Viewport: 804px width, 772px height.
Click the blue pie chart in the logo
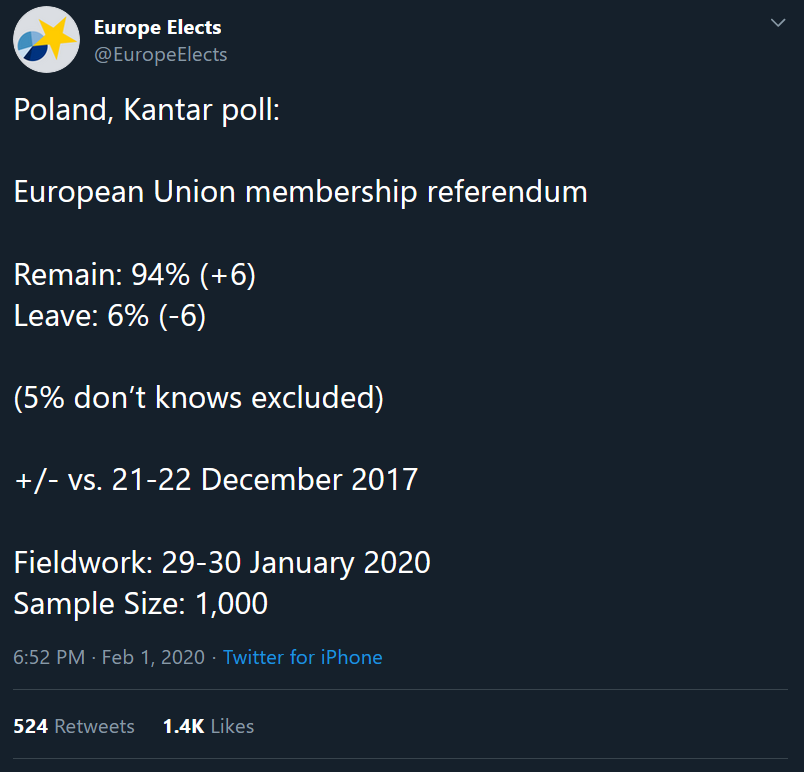coord(32,47)
